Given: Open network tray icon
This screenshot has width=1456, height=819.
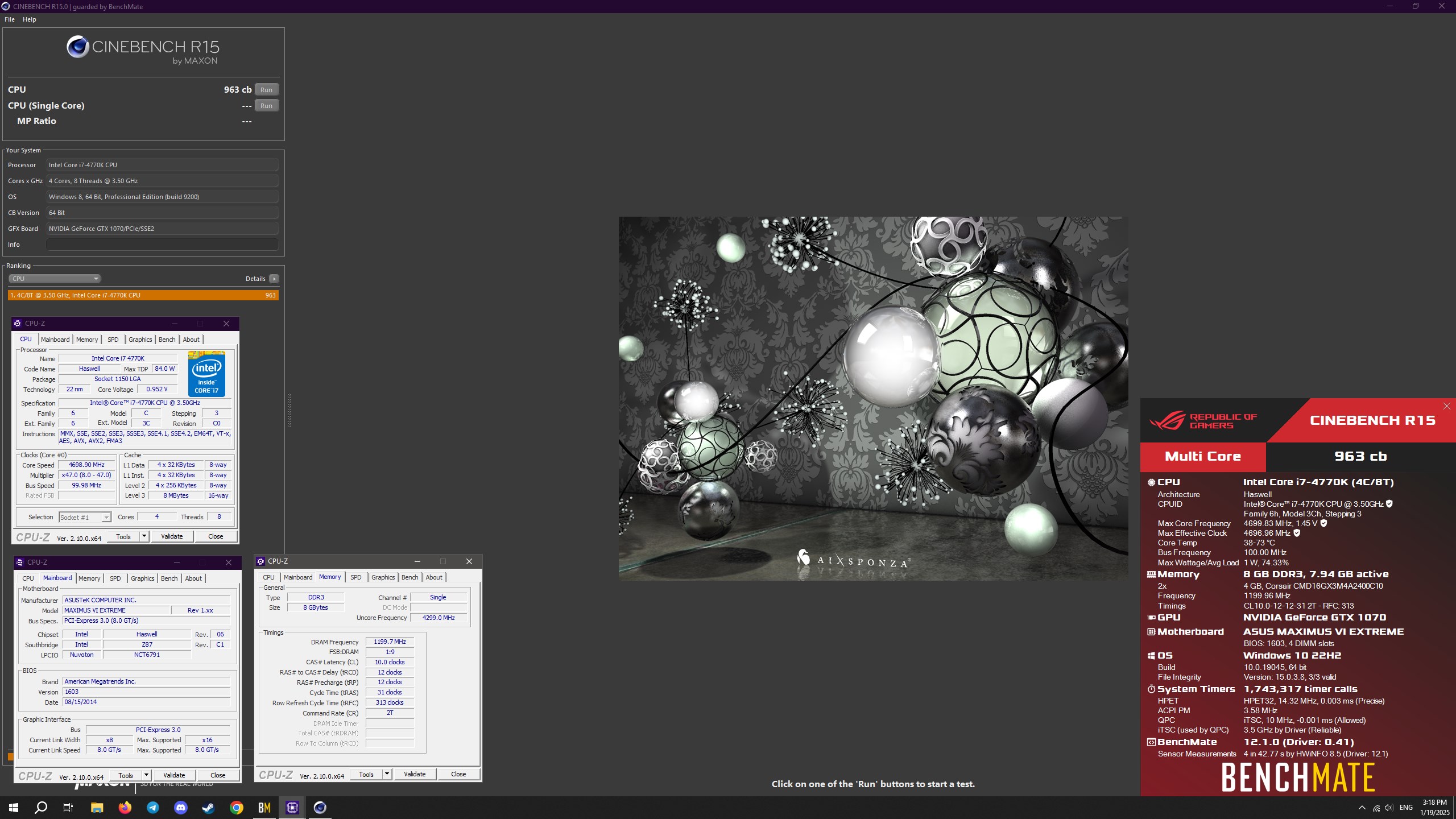Looking at the screenshot, I should pyautogui.click(x=1376, y=808).
